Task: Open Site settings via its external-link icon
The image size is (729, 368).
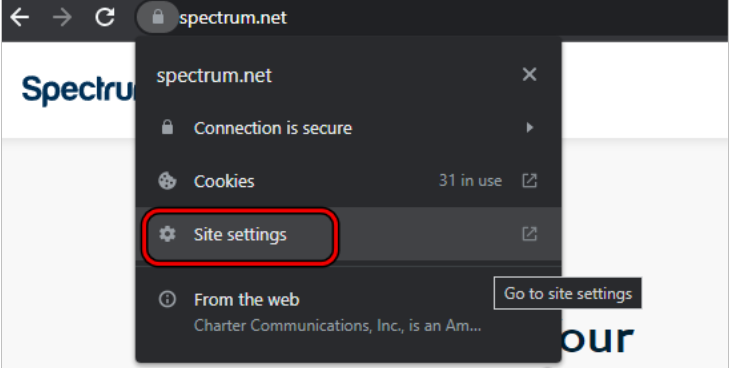Action: 530,234
